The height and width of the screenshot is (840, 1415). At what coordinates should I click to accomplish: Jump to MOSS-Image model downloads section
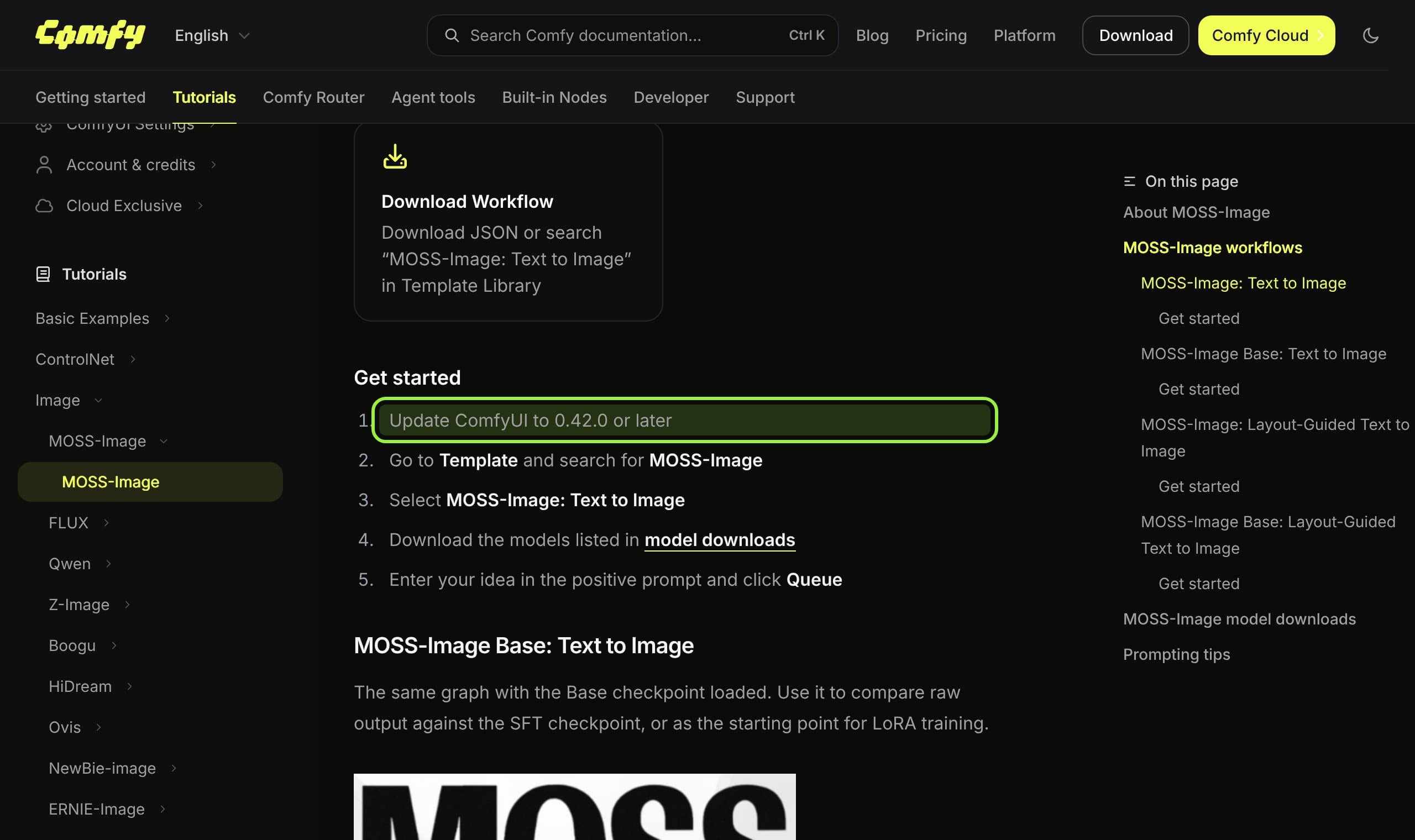[x=1239, y=619]
